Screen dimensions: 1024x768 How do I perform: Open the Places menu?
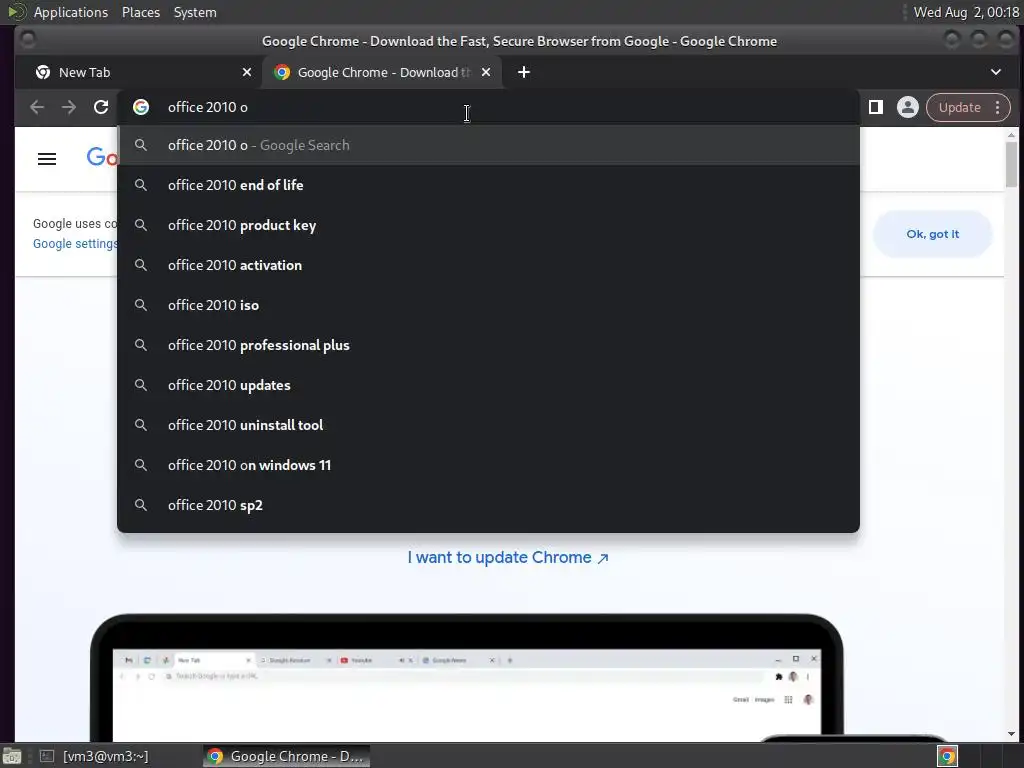(x=141, y=12)
